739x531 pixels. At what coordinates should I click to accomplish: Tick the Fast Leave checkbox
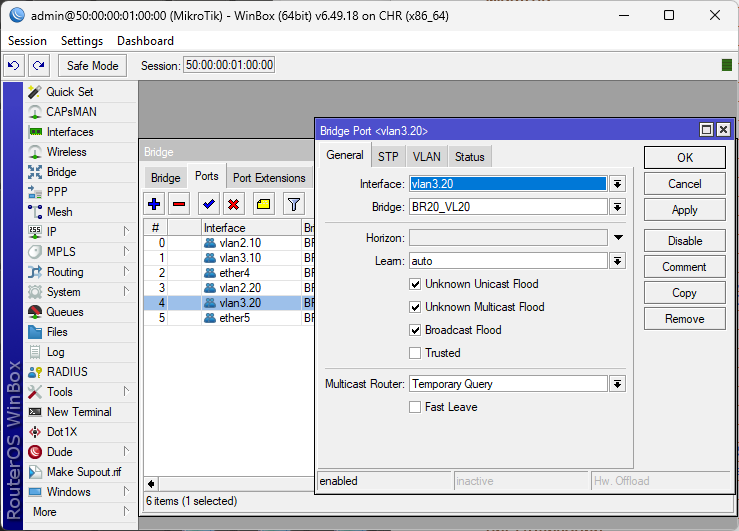tap(415, 407)
